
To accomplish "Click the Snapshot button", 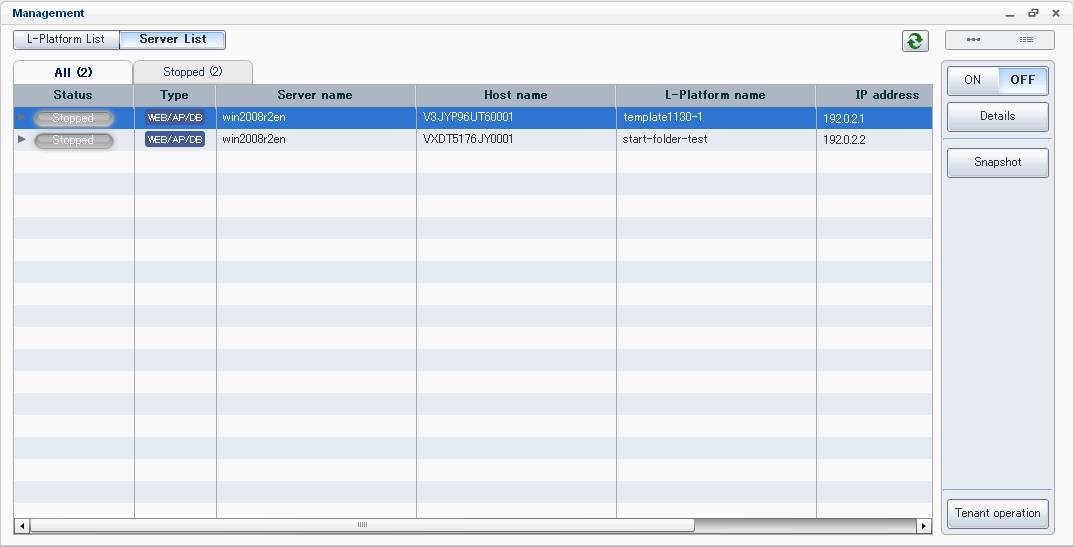I will (x=997, y=162).
